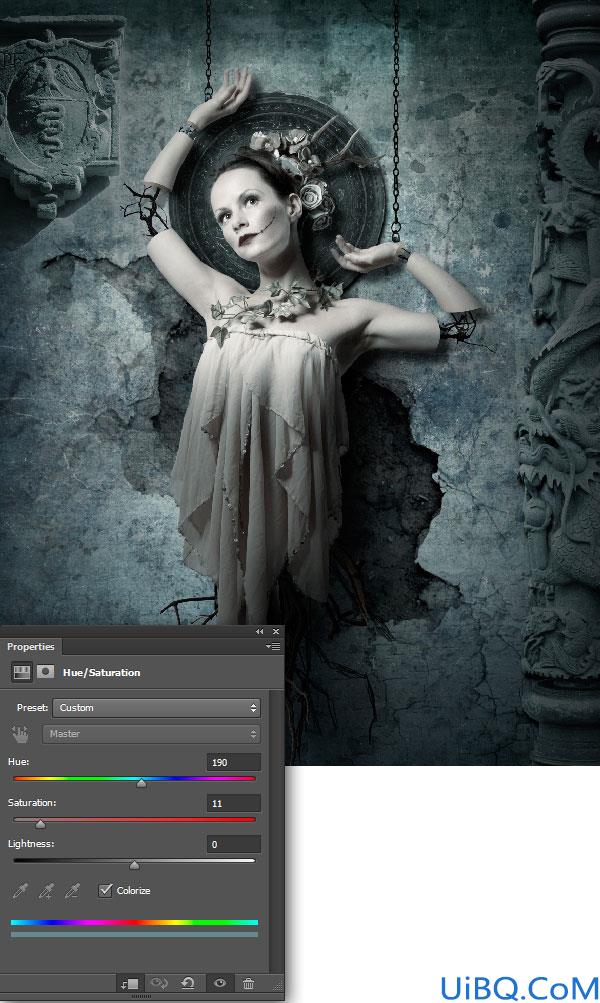Select the Properties tab

[x=31, y=647]
